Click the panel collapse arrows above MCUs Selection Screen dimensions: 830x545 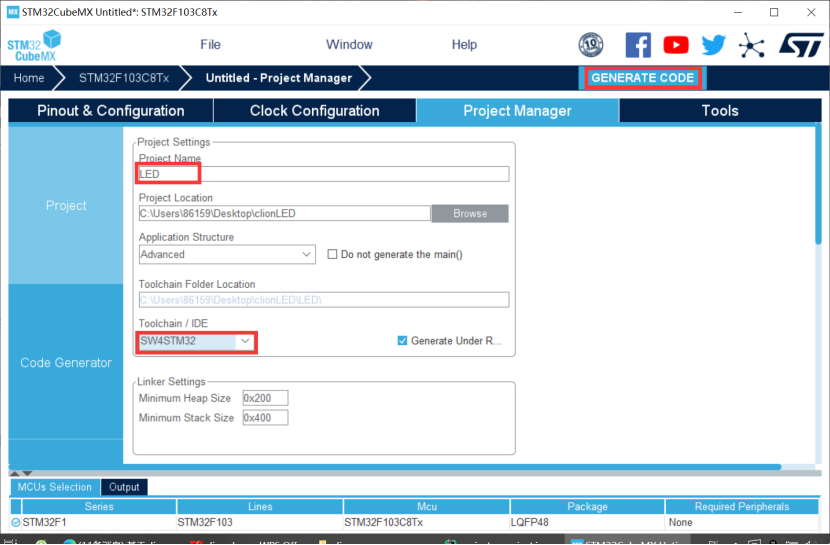[x=21, y=473]
